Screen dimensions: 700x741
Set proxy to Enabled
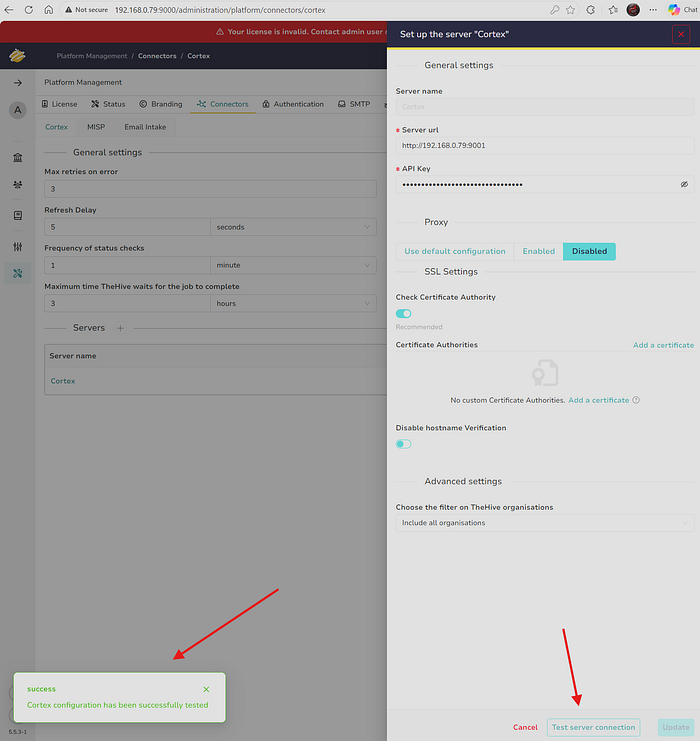click(x=538, y=251)
